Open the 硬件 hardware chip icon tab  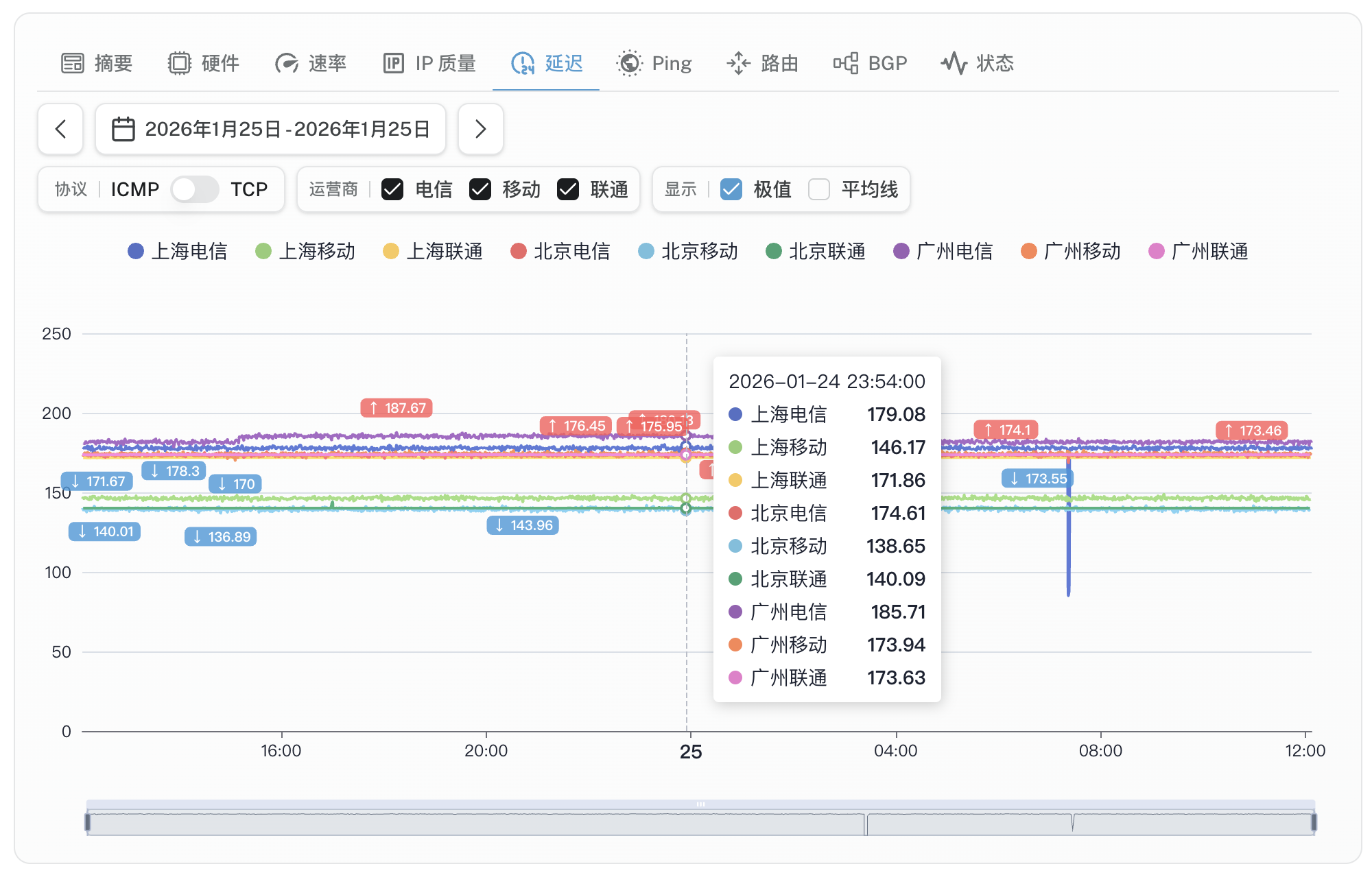(x=180, y=63)
